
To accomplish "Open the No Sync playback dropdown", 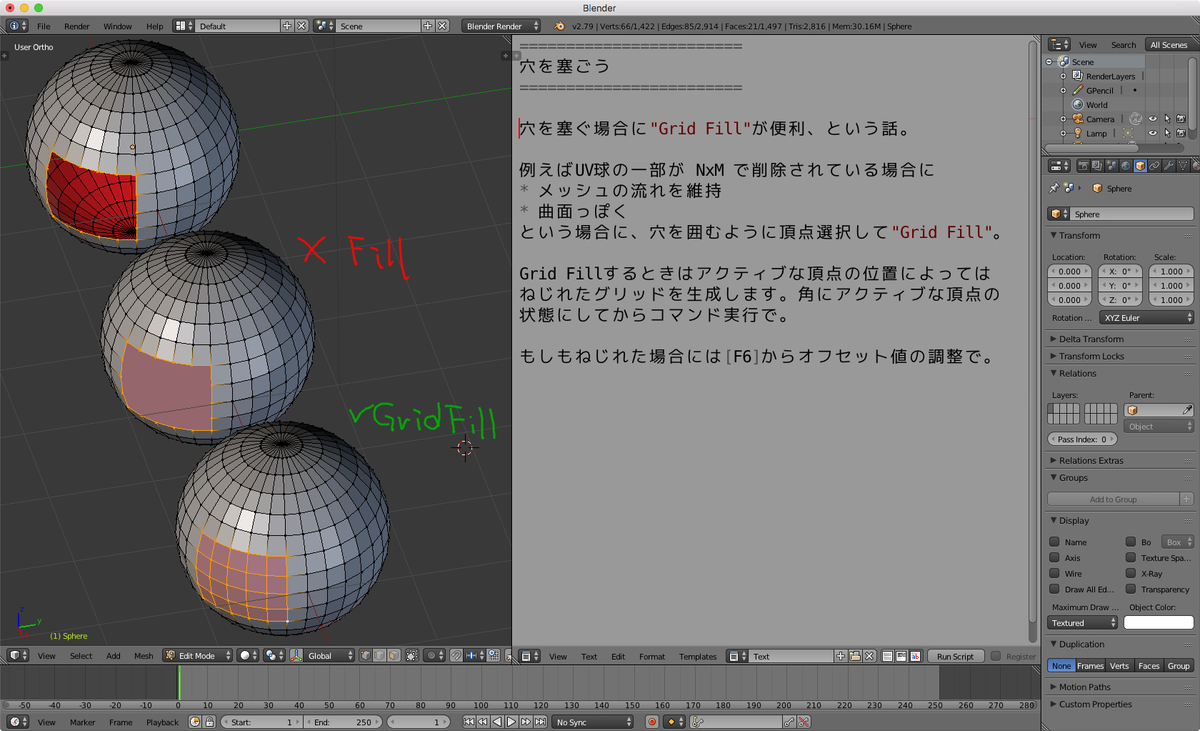I will (x=594, y=721).
